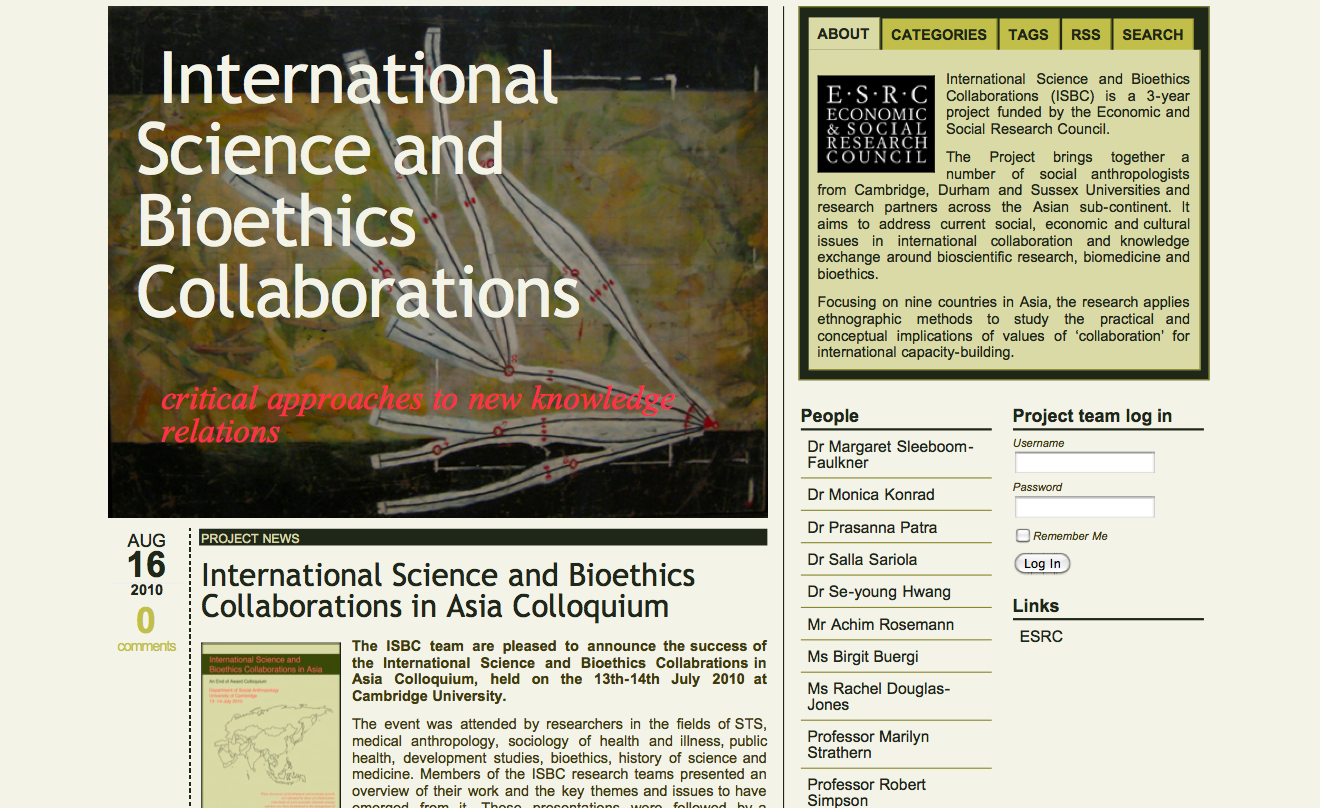The height and width of the screenshot is (808, 1320).
Task: Click the post date 'AUG 16 2010'
Action: (146, 565)
